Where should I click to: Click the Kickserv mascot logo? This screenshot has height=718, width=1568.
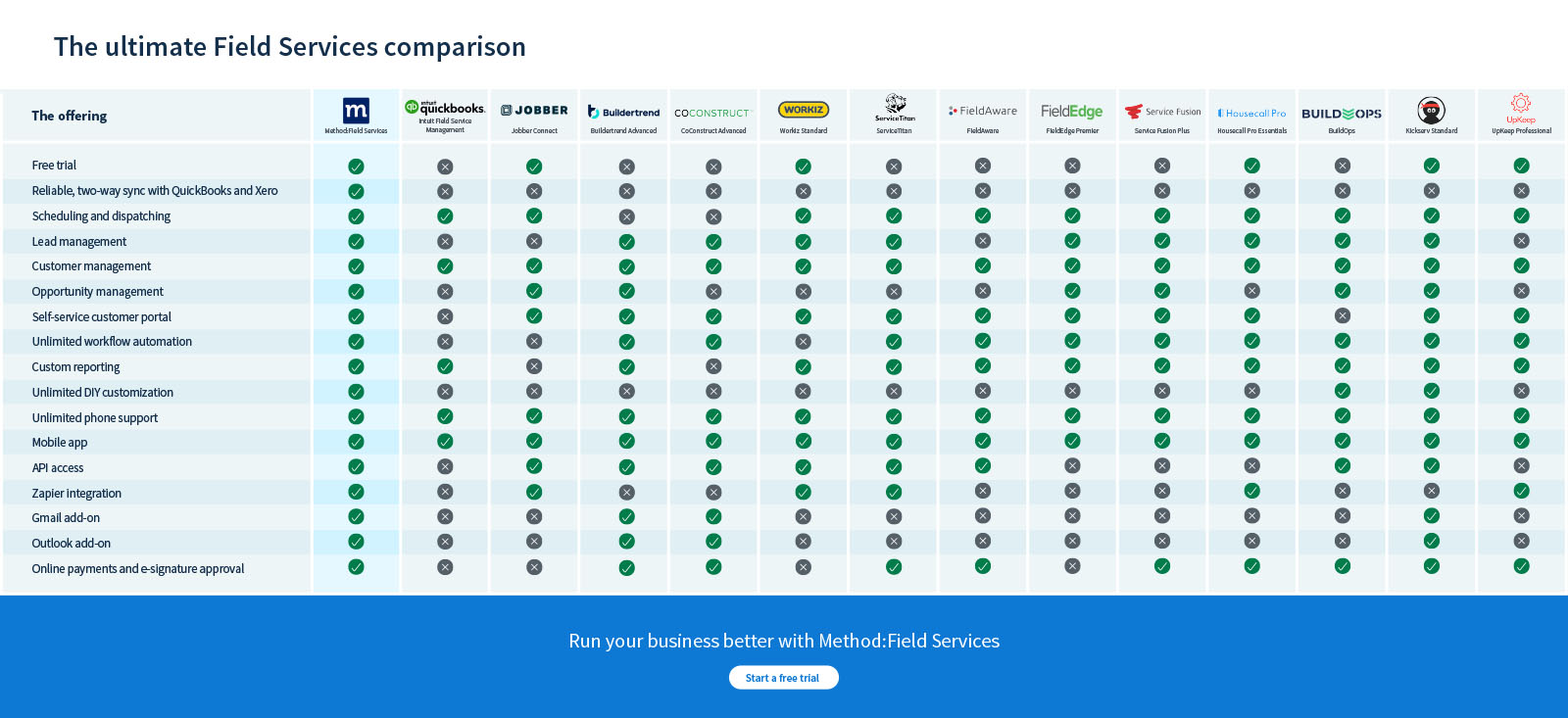(1431, 110)
